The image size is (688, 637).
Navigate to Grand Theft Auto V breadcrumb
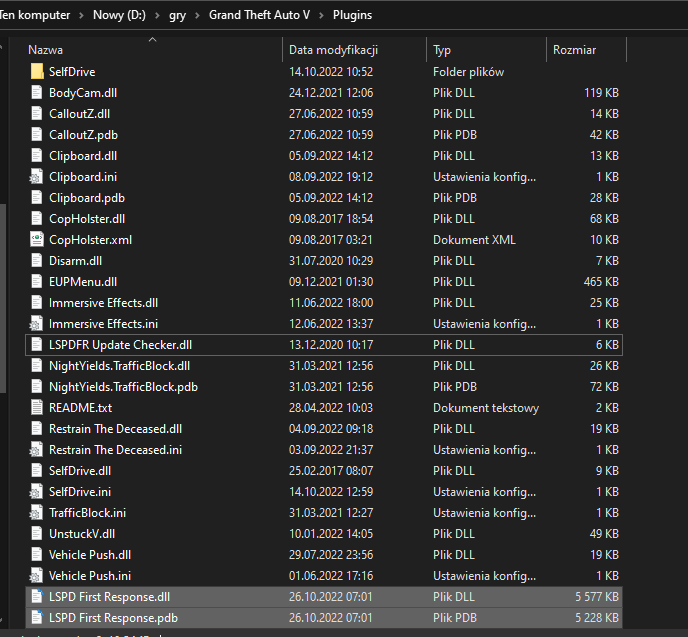(259, 16)
